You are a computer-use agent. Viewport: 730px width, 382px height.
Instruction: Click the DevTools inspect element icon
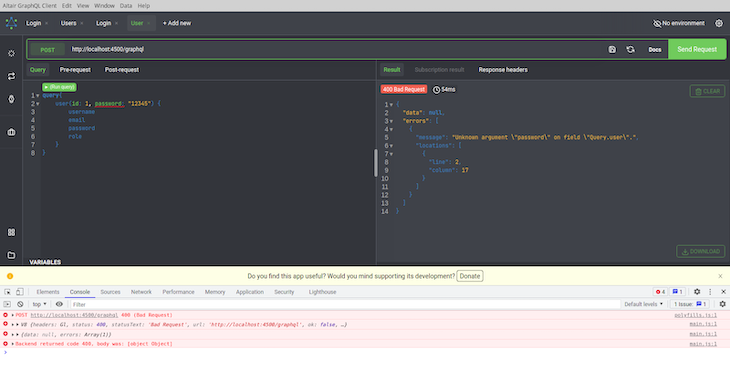point(7,292)
